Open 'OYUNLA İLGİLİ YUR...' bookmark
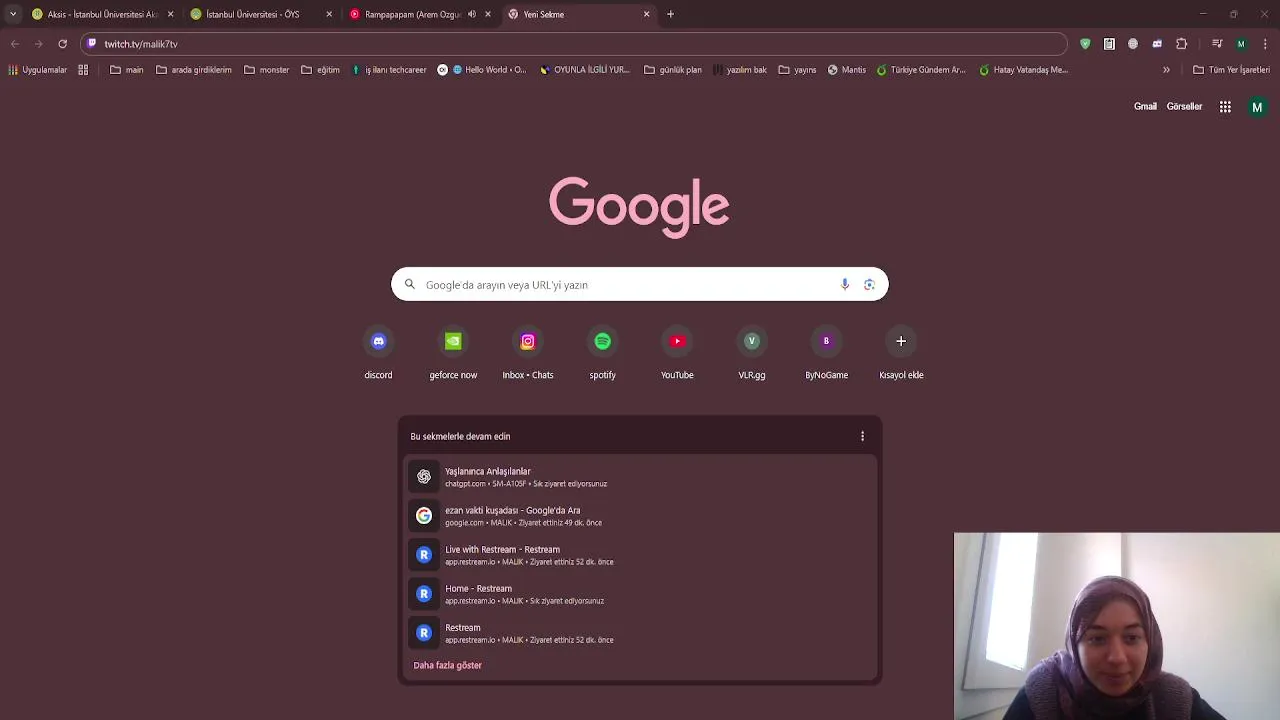The height and width of the screenshot is (720, 1280). (x=585, y=70)
